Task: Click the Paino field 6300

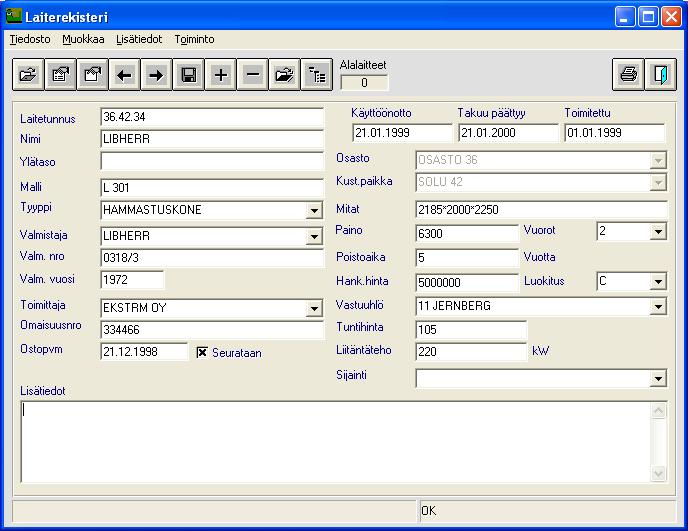Action: pyautogui.click(x=467, y=233)
